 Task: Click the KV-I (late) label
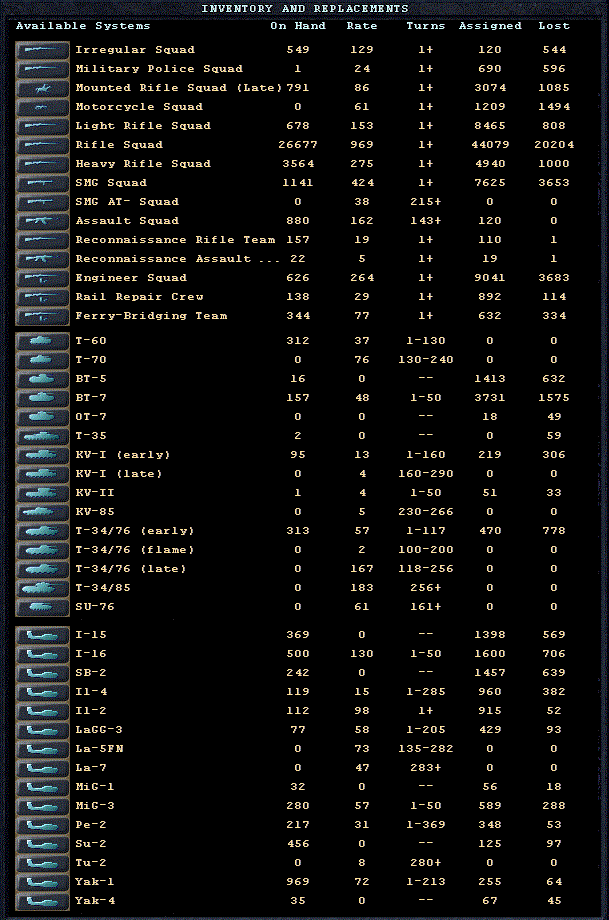tap(119, 473)
